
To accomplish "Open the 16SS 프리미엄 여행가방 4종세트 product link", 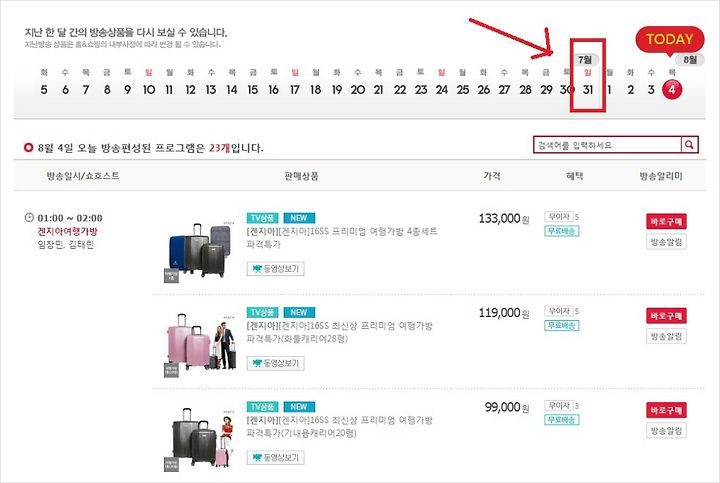I will click(x=342, y=237).
